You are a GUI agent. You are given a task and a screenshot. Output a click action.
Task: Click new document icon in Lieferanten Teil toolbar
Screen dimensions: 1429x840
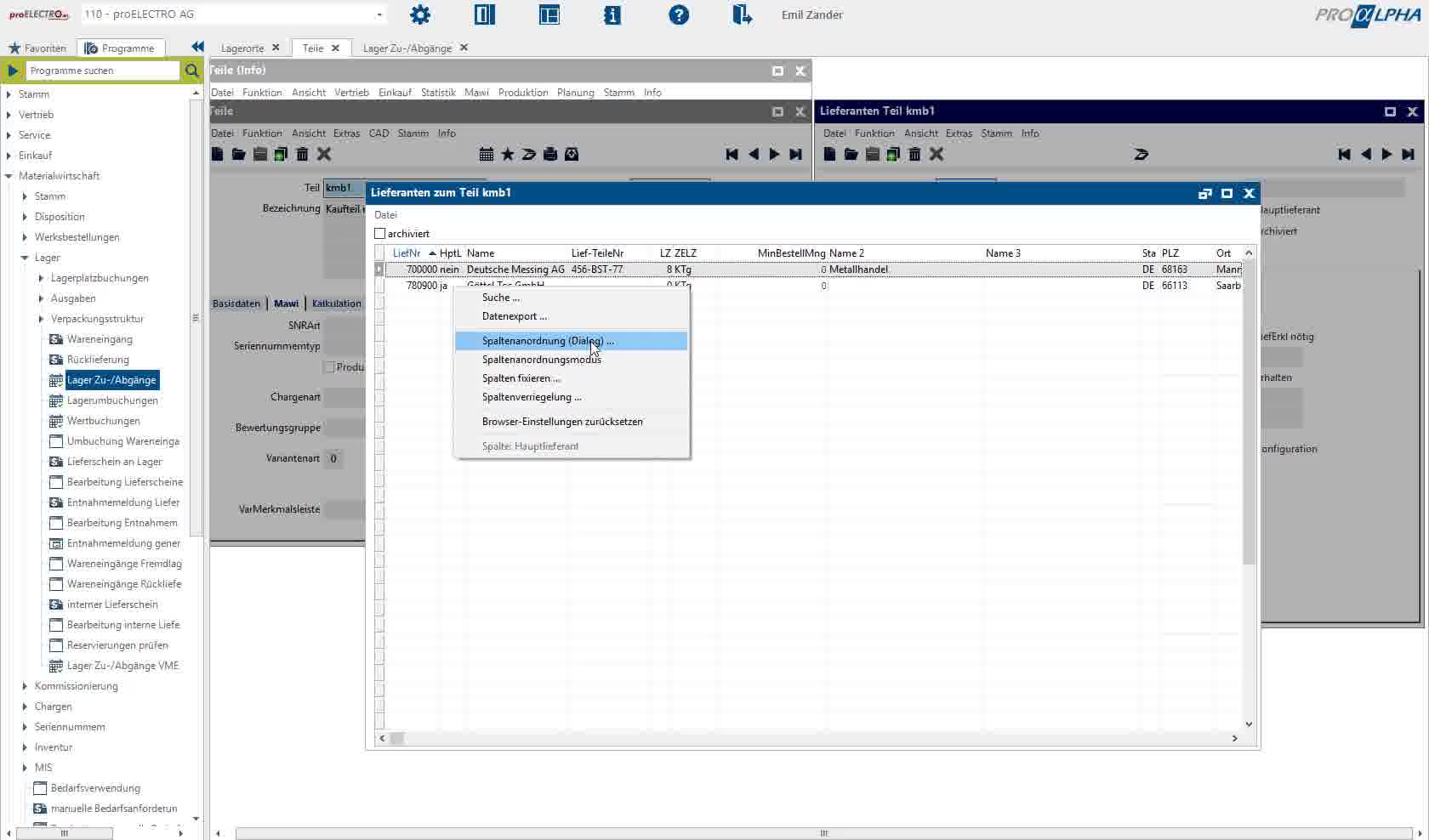tap(830, 154)
